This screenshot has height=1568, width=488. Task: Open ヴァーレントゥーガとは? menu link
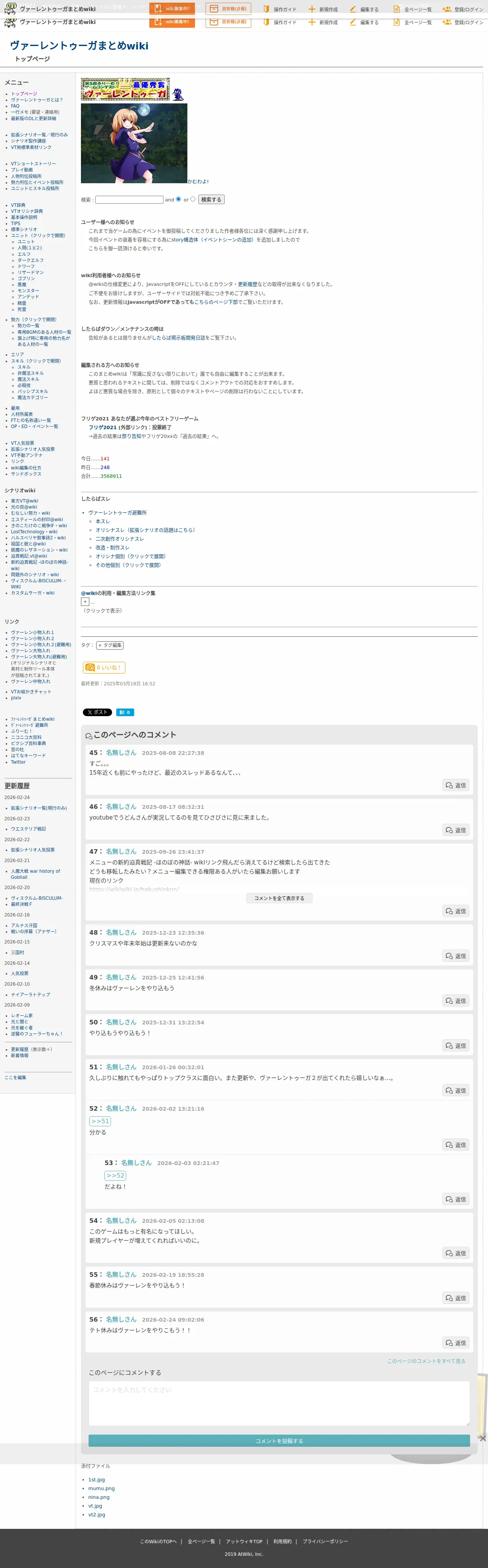coord(36,100)
